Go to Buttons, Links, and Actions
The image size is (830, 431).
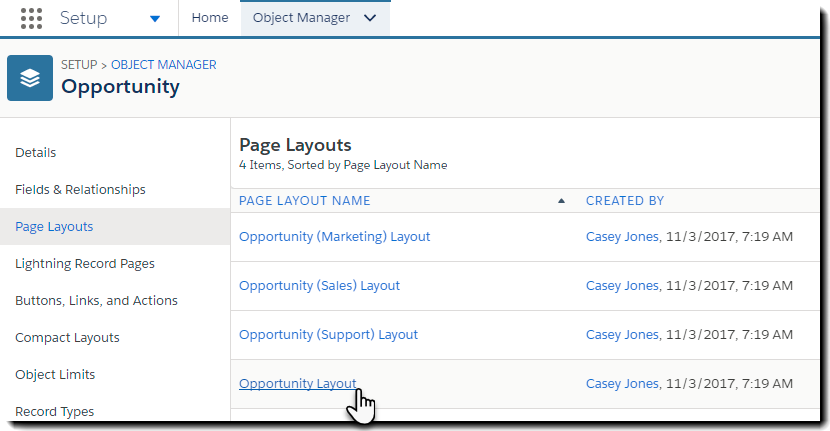coord(96,301)
